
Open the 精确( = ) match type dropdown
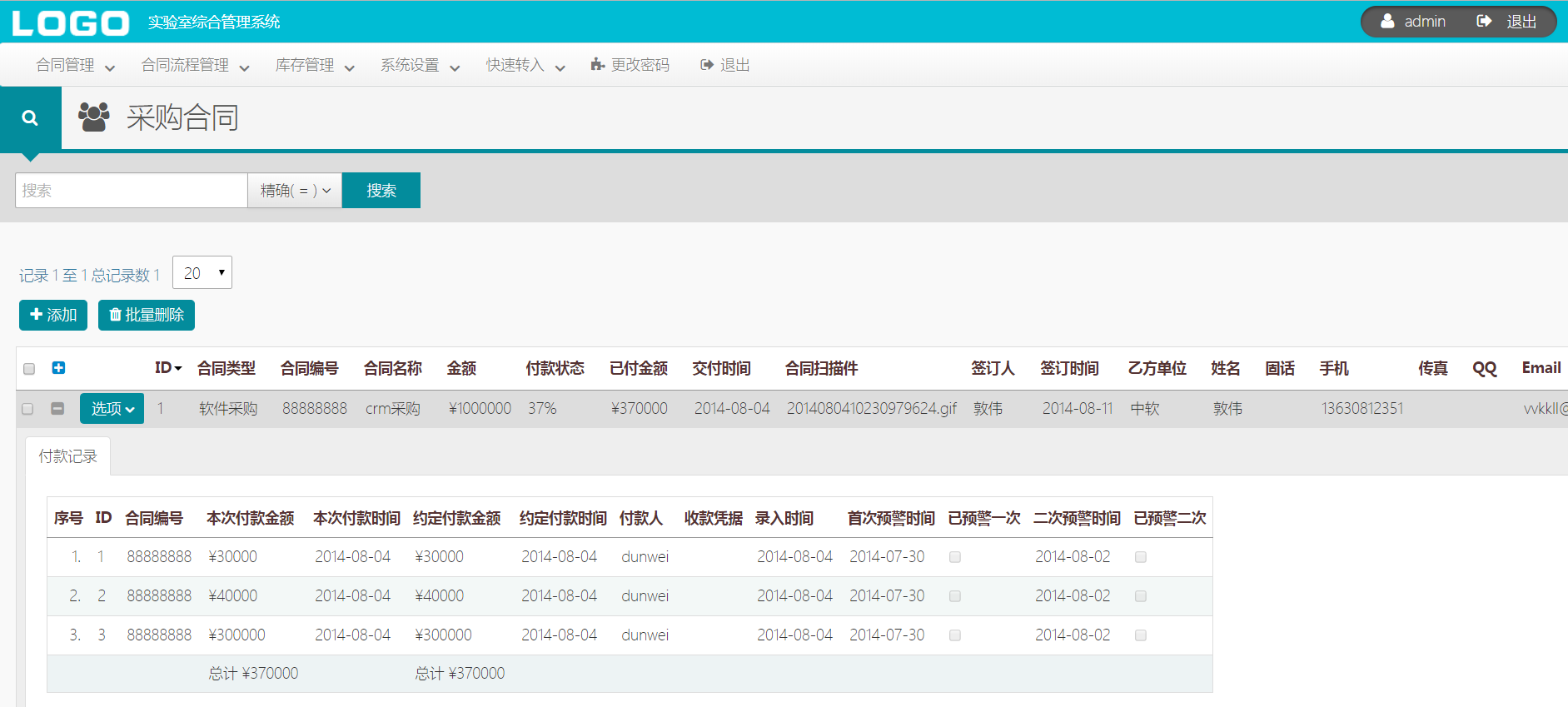(x=295, y=191)
